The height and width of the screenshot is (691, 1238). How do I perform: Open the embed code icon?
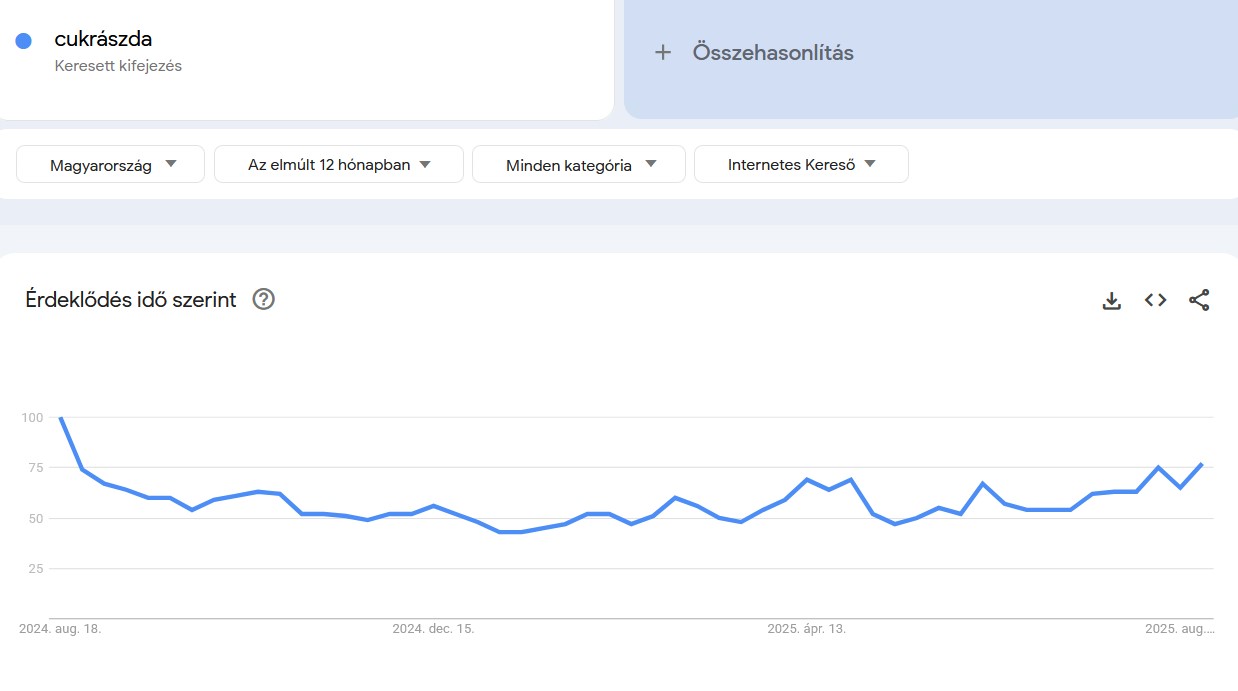pyautogui.click(x=1155, y=299)
